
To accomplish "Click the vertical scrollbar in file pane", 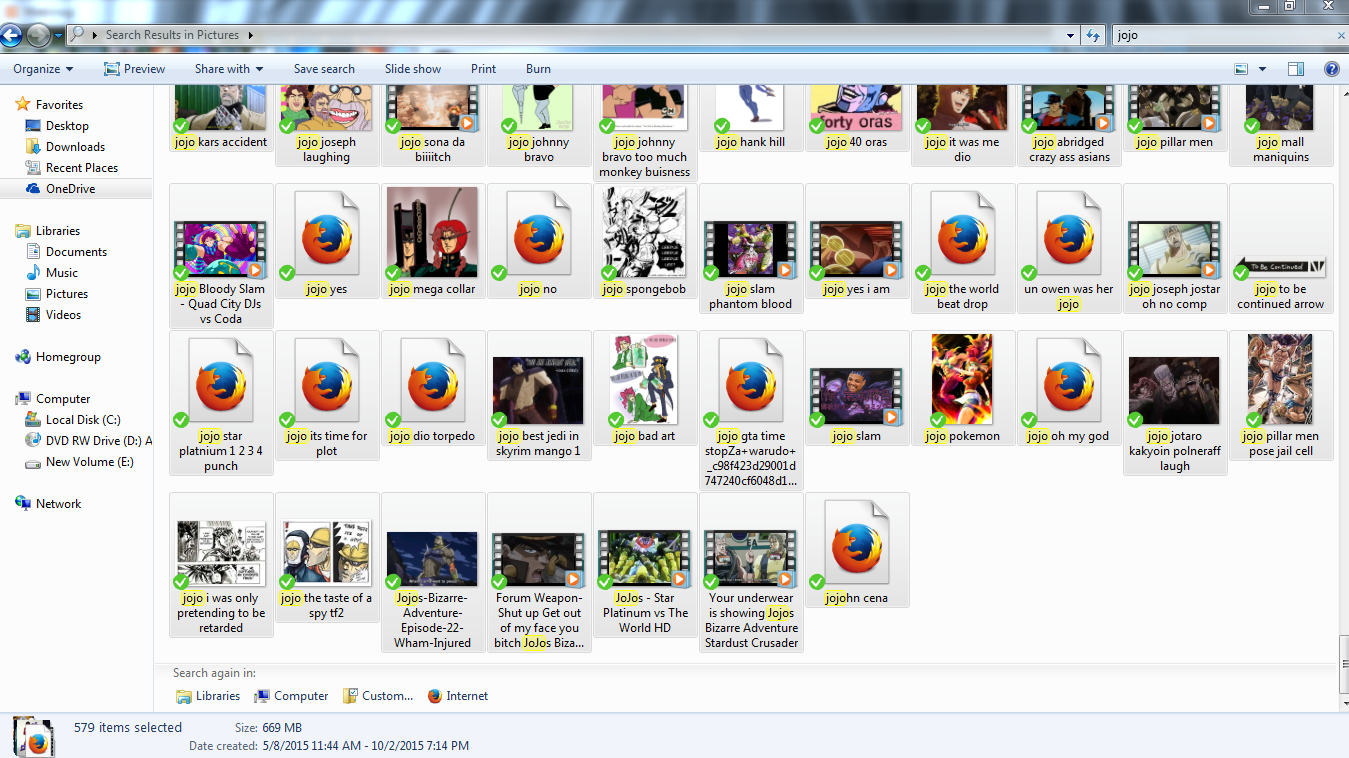I will 1341,400.
